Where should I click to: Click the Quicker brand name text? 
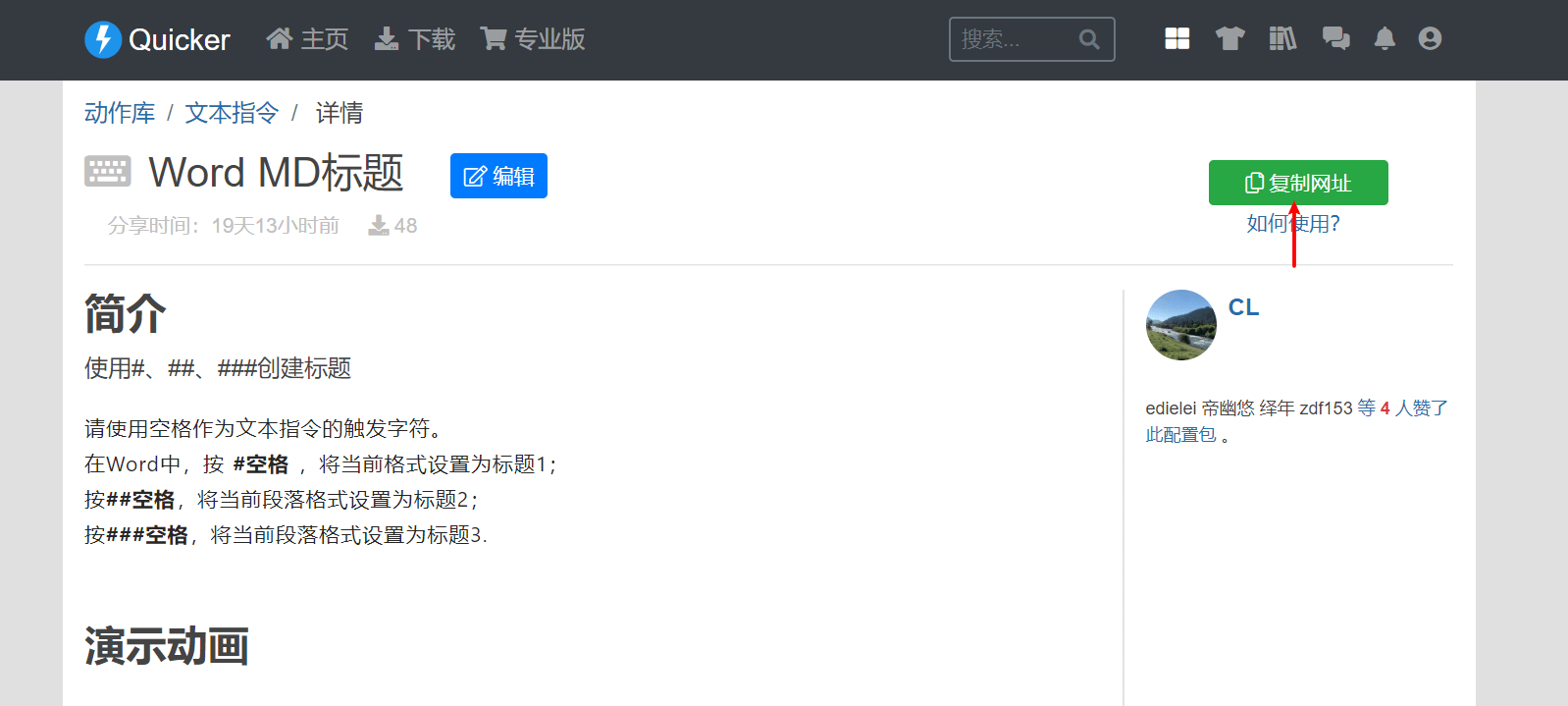click(x=180, y=40)
